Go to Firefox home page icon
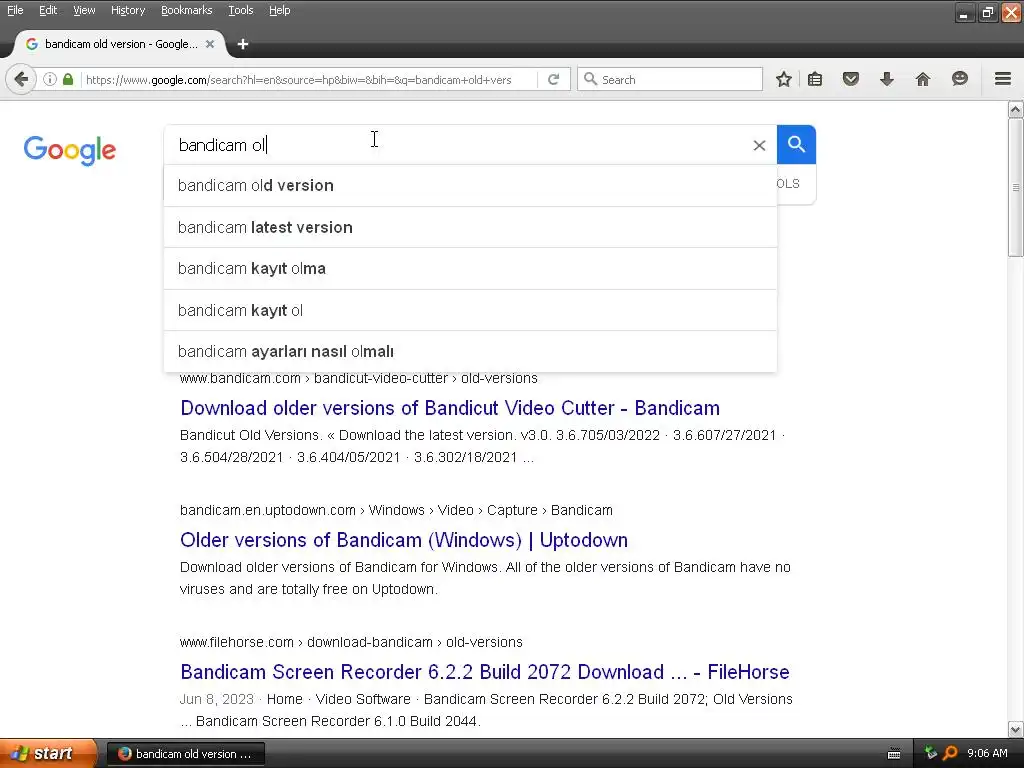This screenshot has height=768, width=1024. tap(923, 80)
